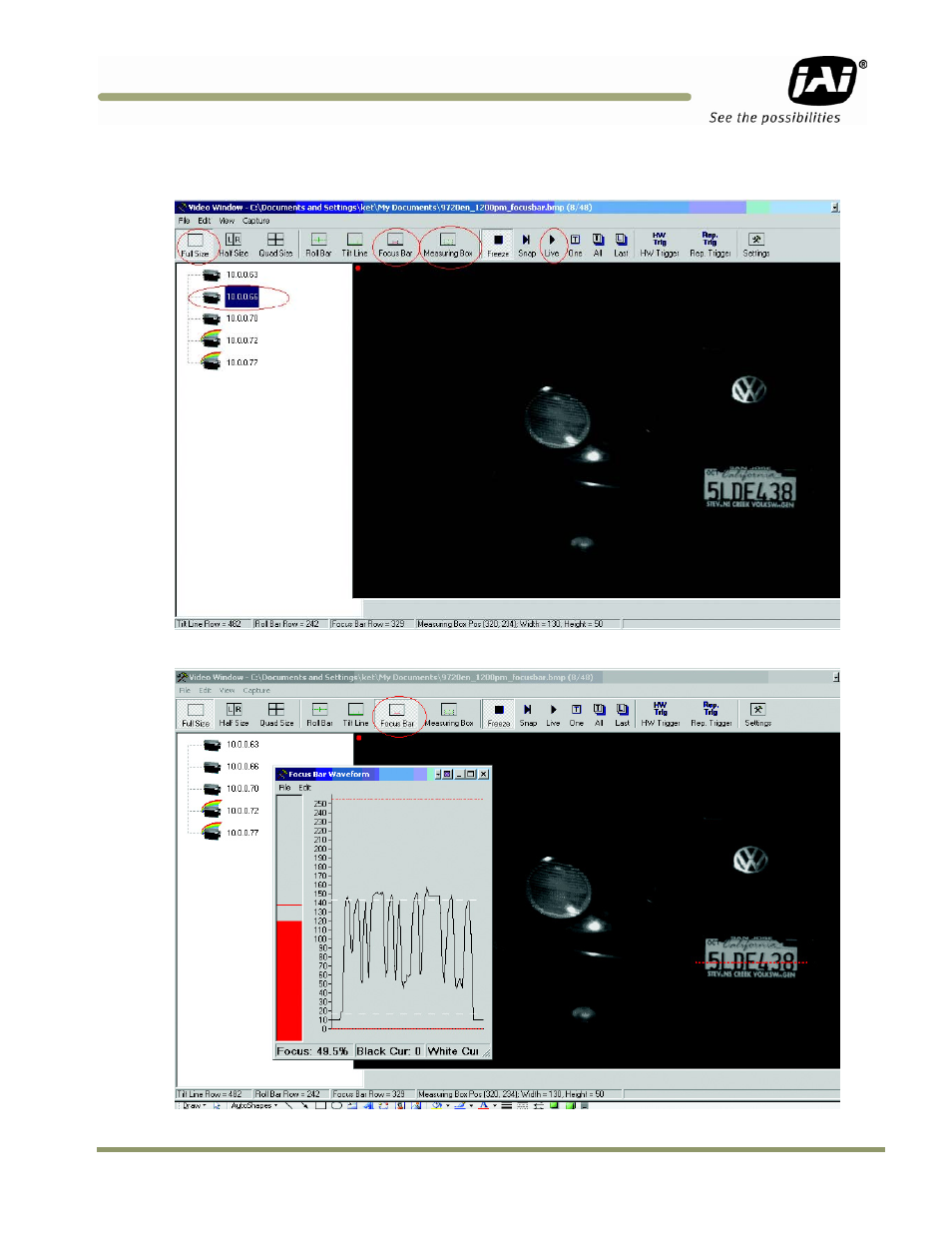Click Rep. Trigger in lower Video Window toolbar
This screenshot has width=952, height=1233.
click(x=712, y=715)
